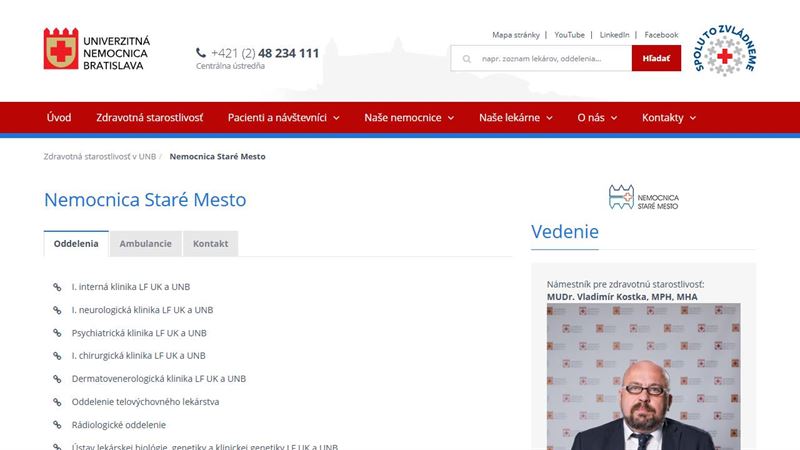Open the Mapa stránky link
This screenshot has width=800, height=450.
(516, 35)
